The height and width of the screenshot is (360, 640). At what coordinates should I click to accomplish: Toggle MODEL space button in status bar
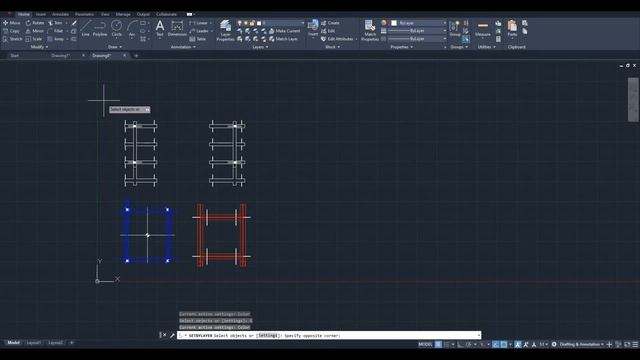point(425,344)
